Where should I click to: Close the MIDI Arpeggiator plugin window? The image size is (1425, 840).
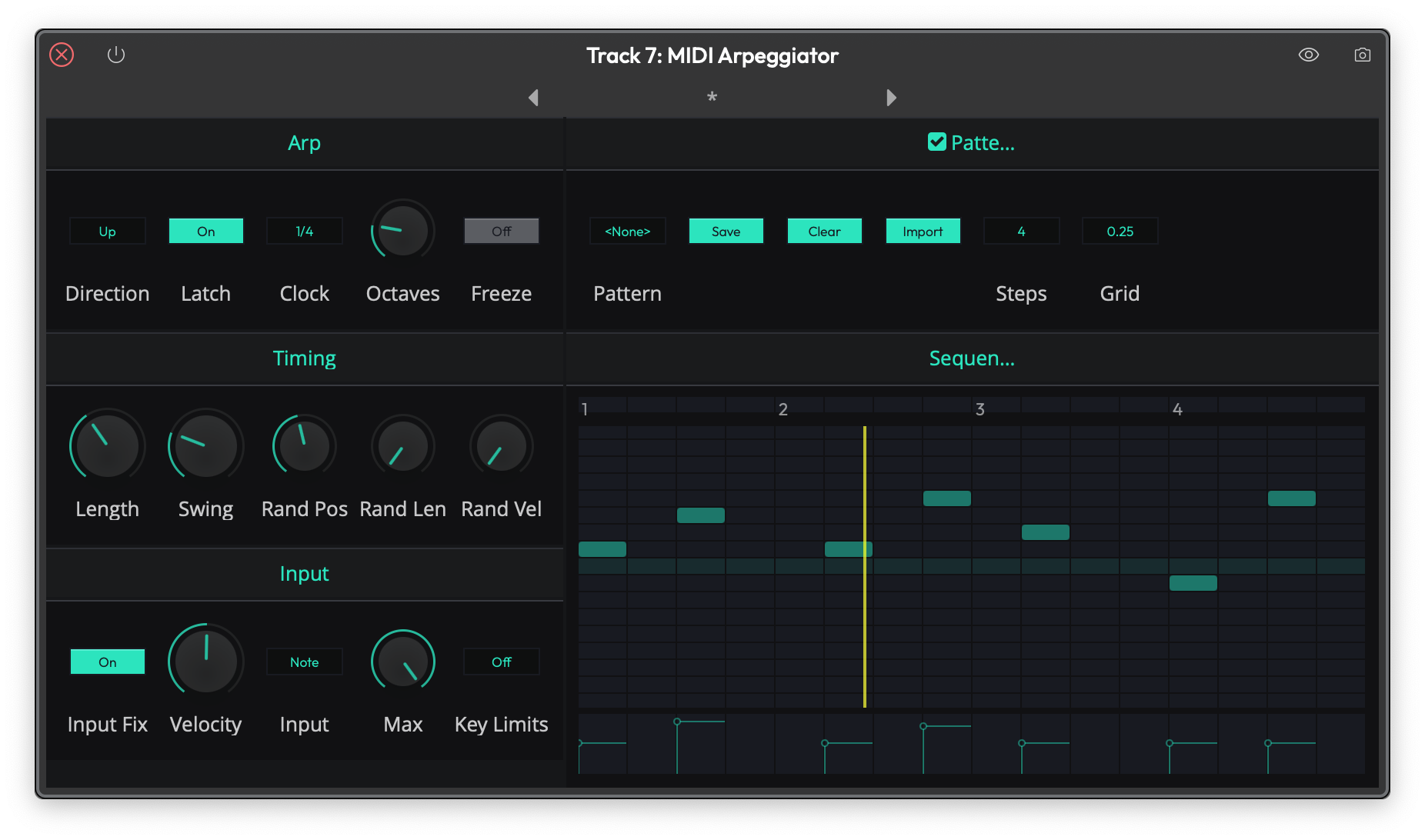click(x=62, y=55)
